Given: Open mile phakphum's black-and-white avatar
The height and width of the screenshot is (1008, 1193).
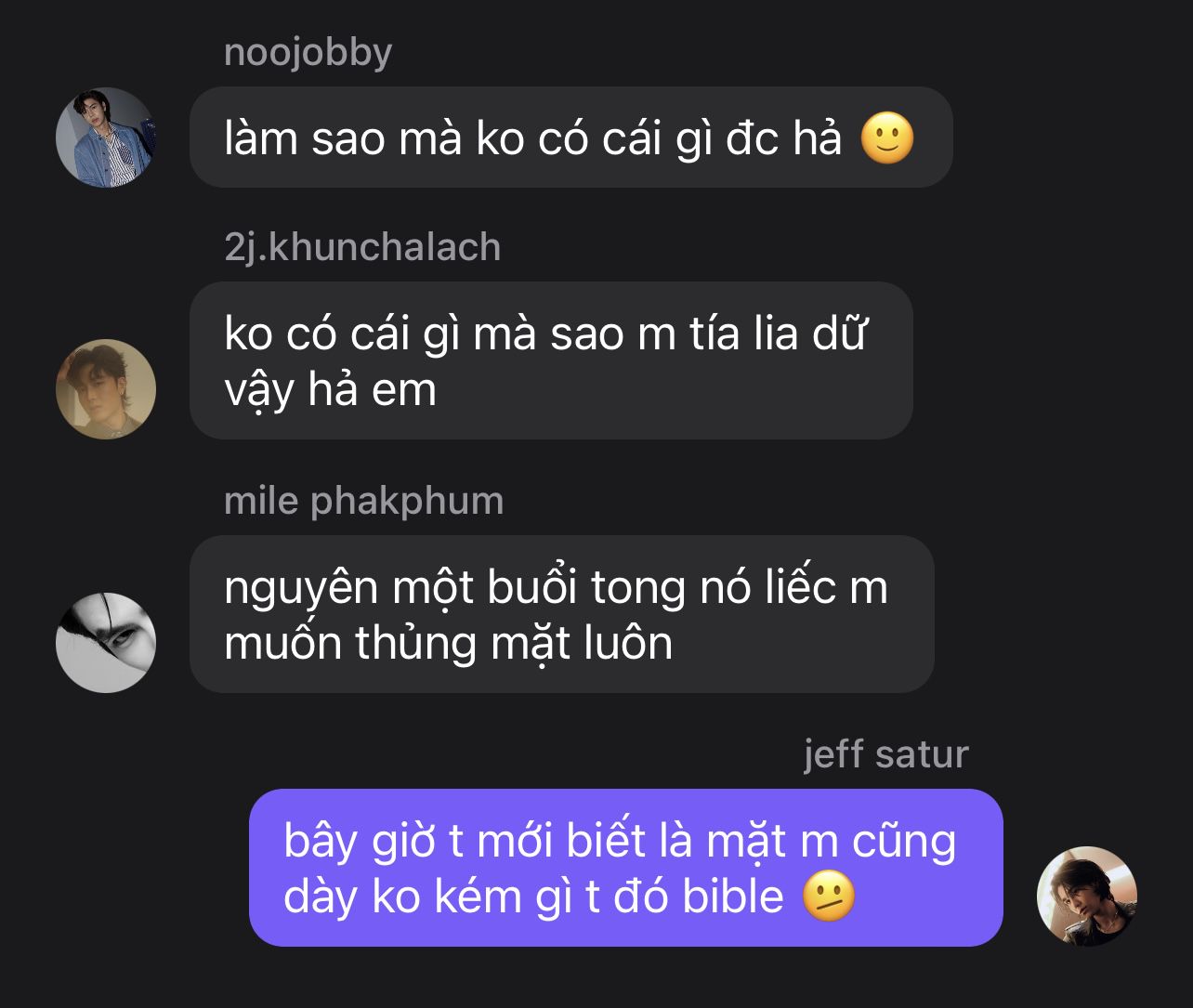Looking at the screenshot, I should click(x=106, y=642).
